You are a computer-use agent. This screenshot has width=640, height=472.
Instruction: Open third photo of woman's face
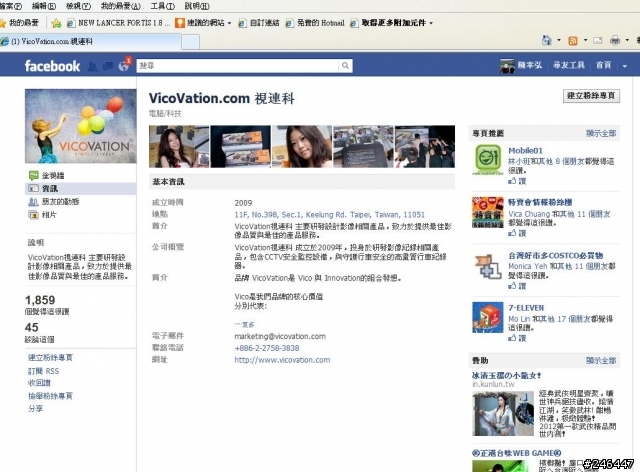tap(302, 147)
